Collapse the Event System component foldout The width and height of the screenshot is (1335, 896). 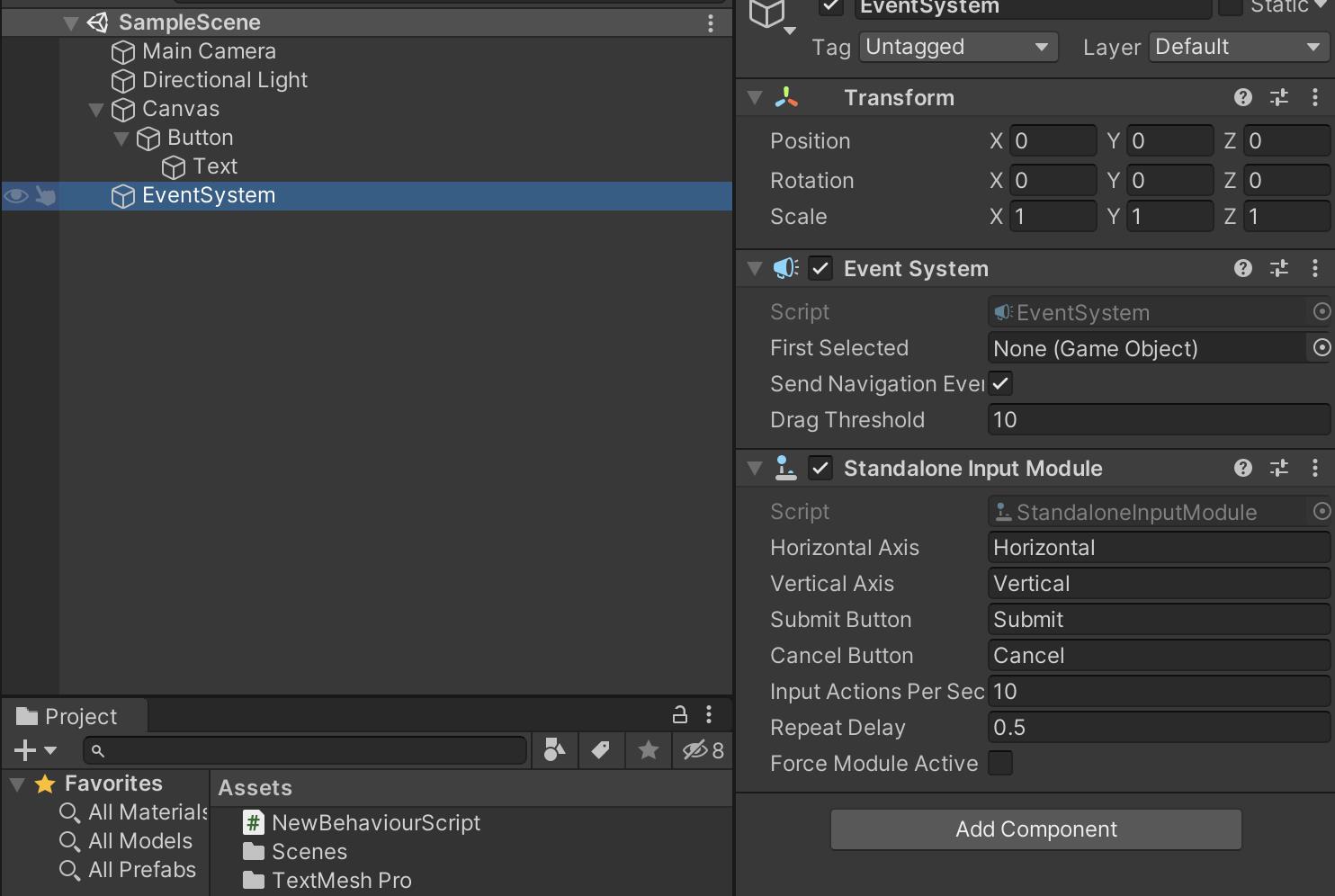[x=755, y=269]
